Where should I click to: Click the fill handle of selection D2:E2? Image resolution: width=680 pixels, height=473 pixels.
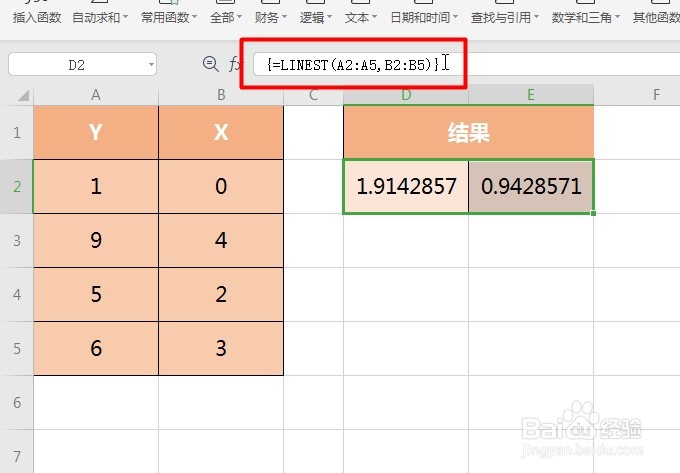tap(593, 213)
